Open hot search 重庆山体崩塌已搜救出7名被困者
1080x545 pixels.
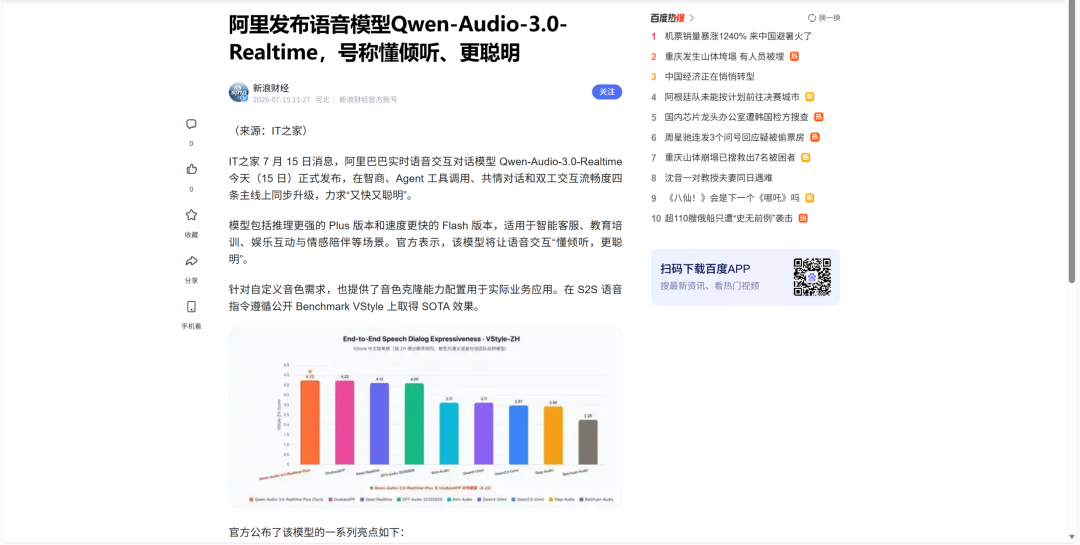click(729, 158)
